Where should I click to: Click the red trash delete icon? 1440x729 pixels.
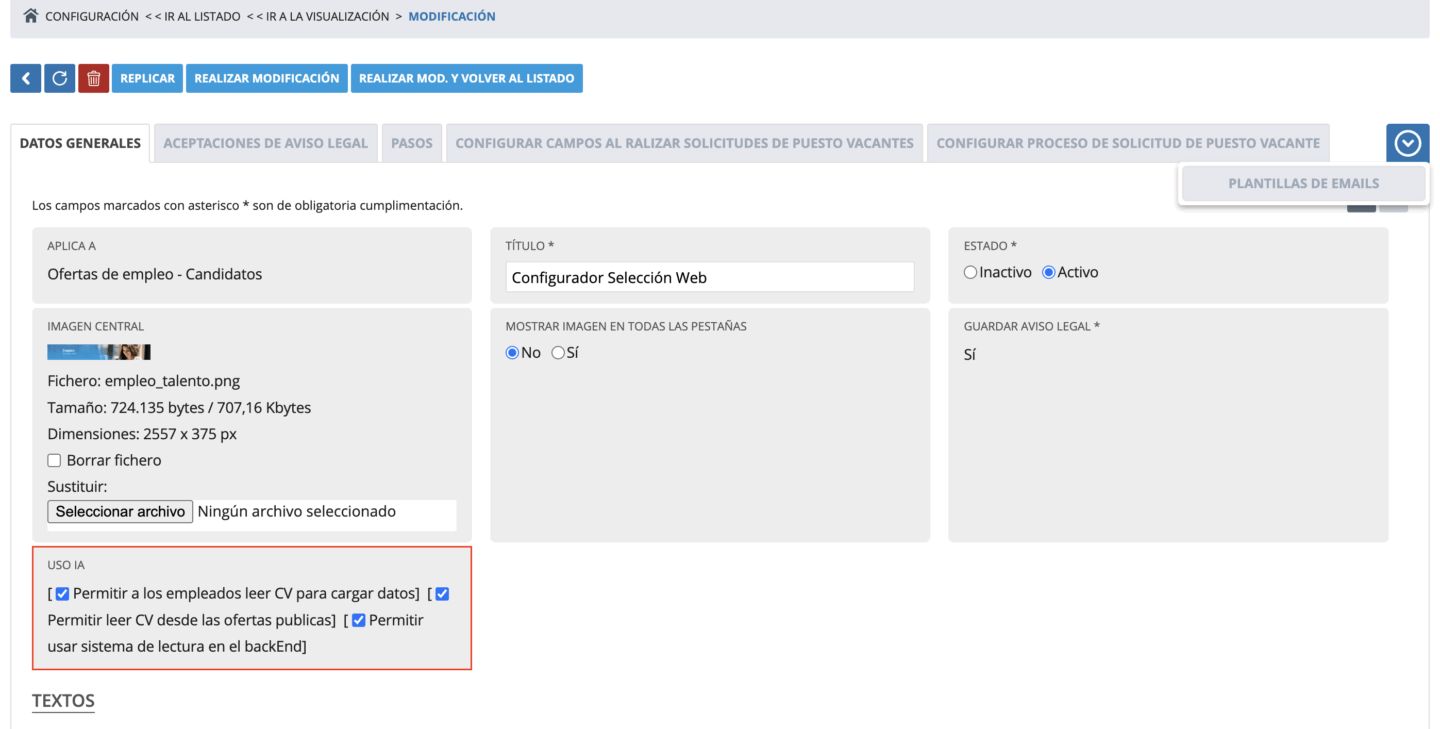coord(93,78)
